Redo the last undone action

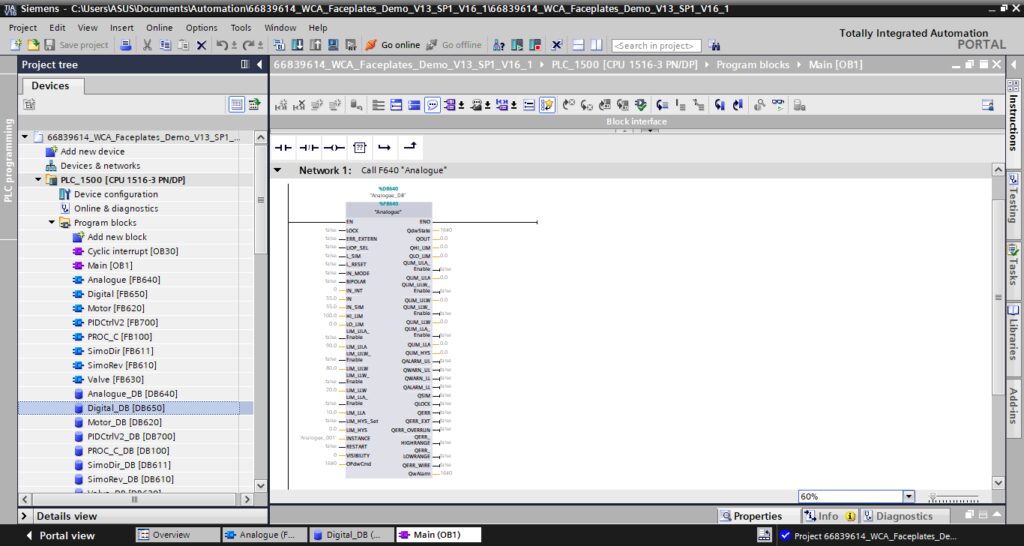tap(248, 45)
